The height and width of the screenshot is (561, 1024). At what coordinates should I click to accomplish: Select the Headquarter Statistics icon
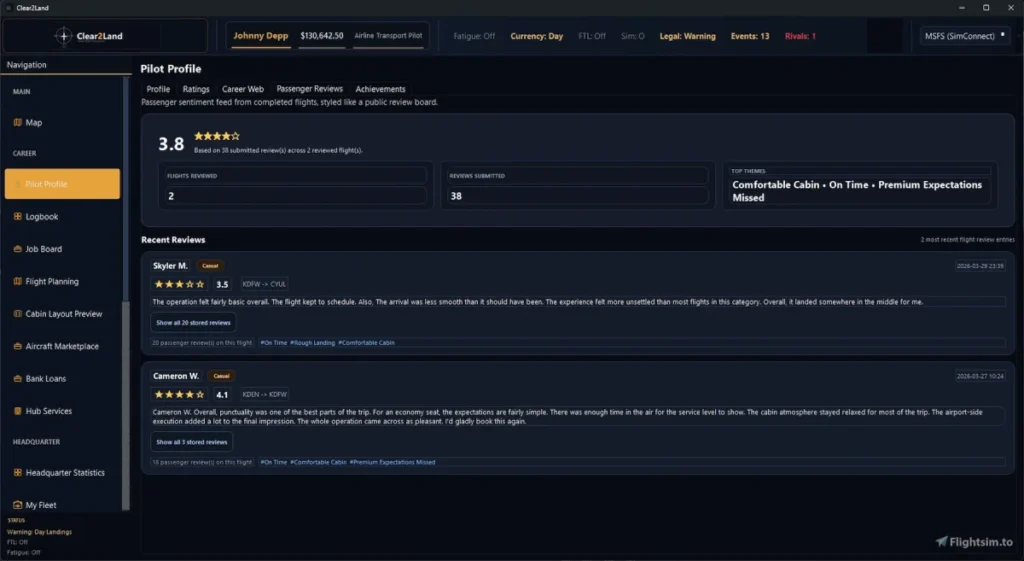click(18, 473)
